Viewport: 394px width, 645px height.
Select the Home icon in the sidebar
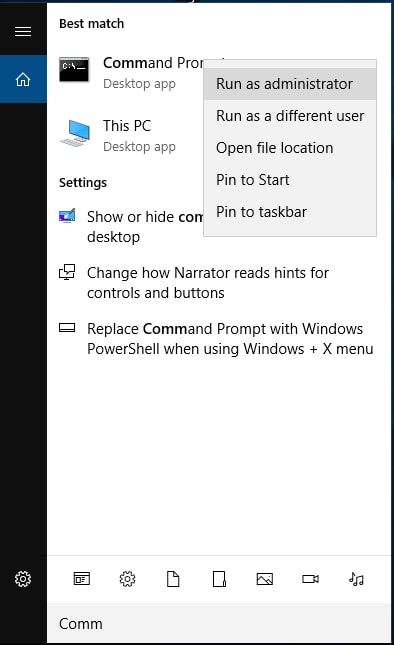click(x=23, y=79)
